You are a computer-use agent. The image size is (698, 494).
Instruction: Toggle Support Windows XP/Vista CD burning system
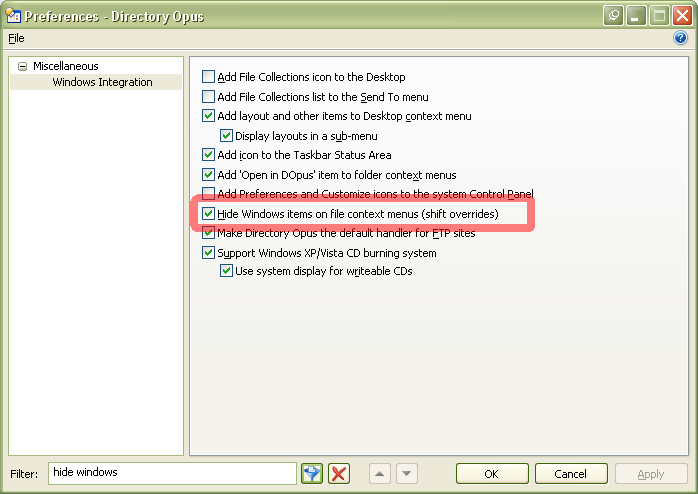[x=208, y=253]
